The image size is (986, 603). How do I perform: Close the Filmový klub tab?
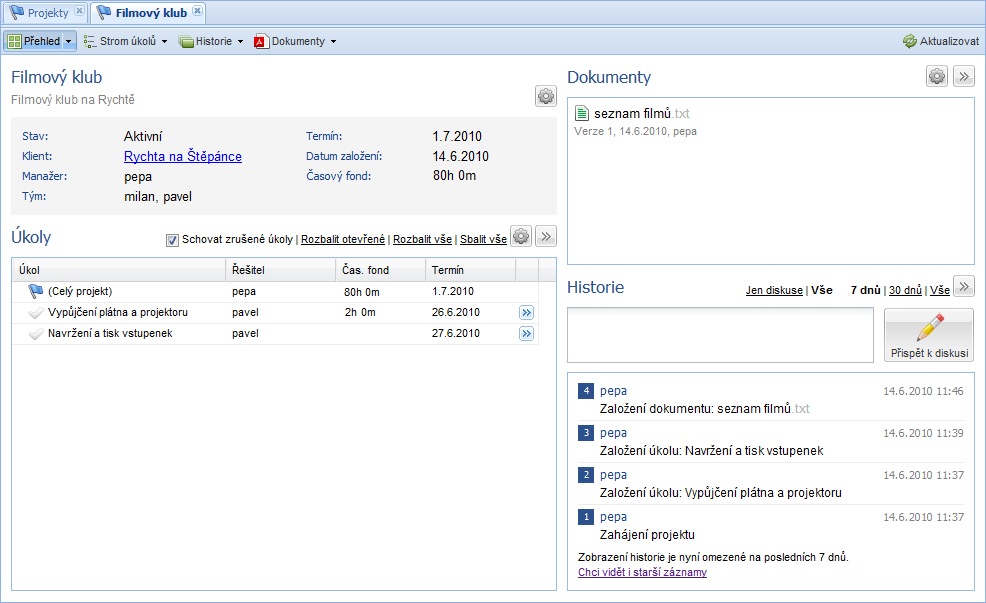(197, 12)
